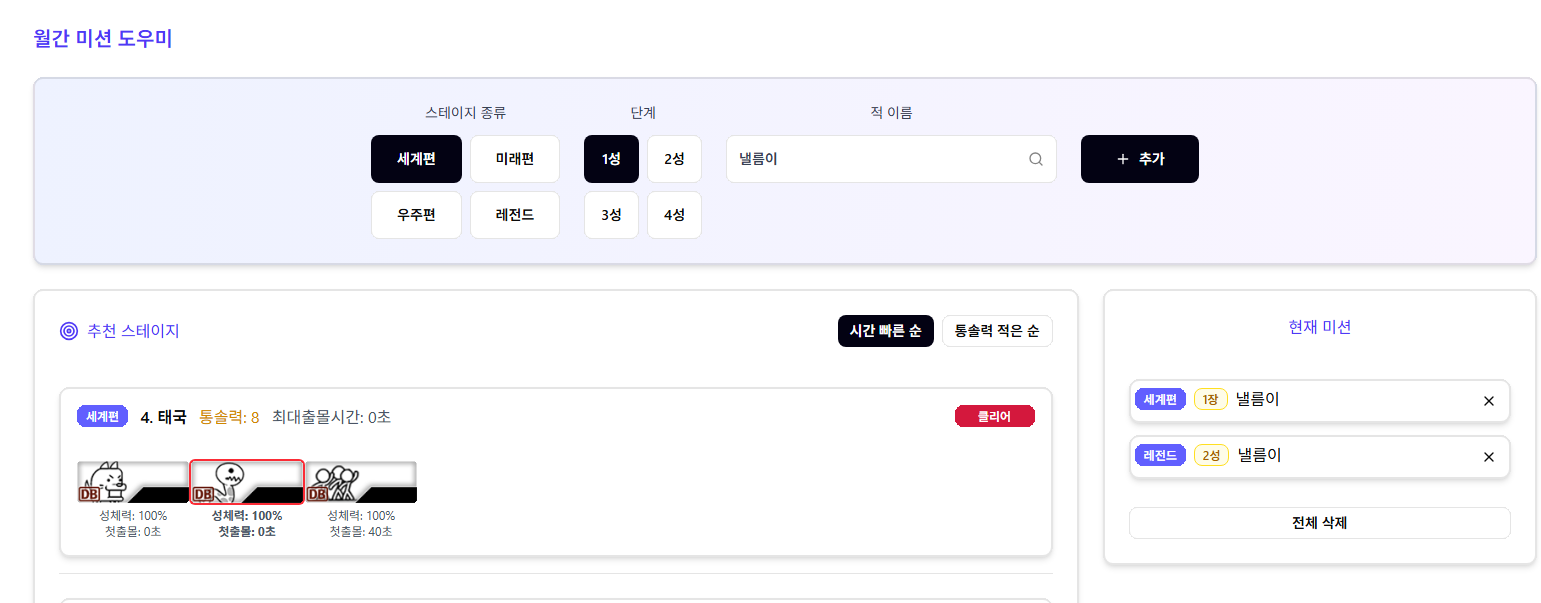The height and width of the screenshot is (603, 1541).
Task: Click the target icon beside 추천 스테이지
Action: tap(69, 331)
